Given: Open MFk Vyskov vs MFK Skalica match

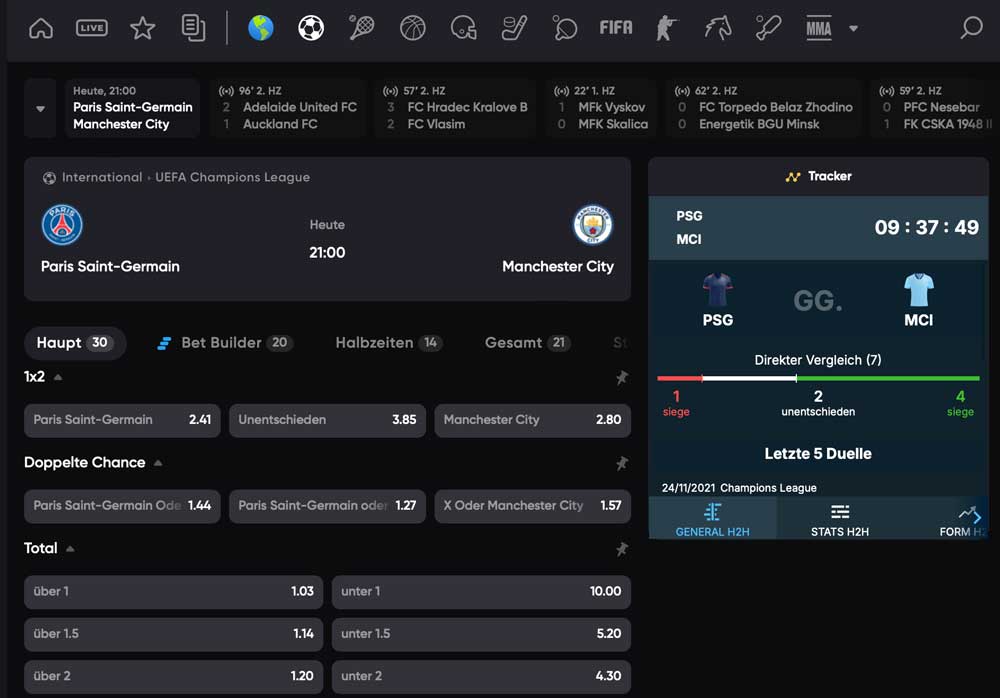Looking at the screenshot, I should pos(601,108).
